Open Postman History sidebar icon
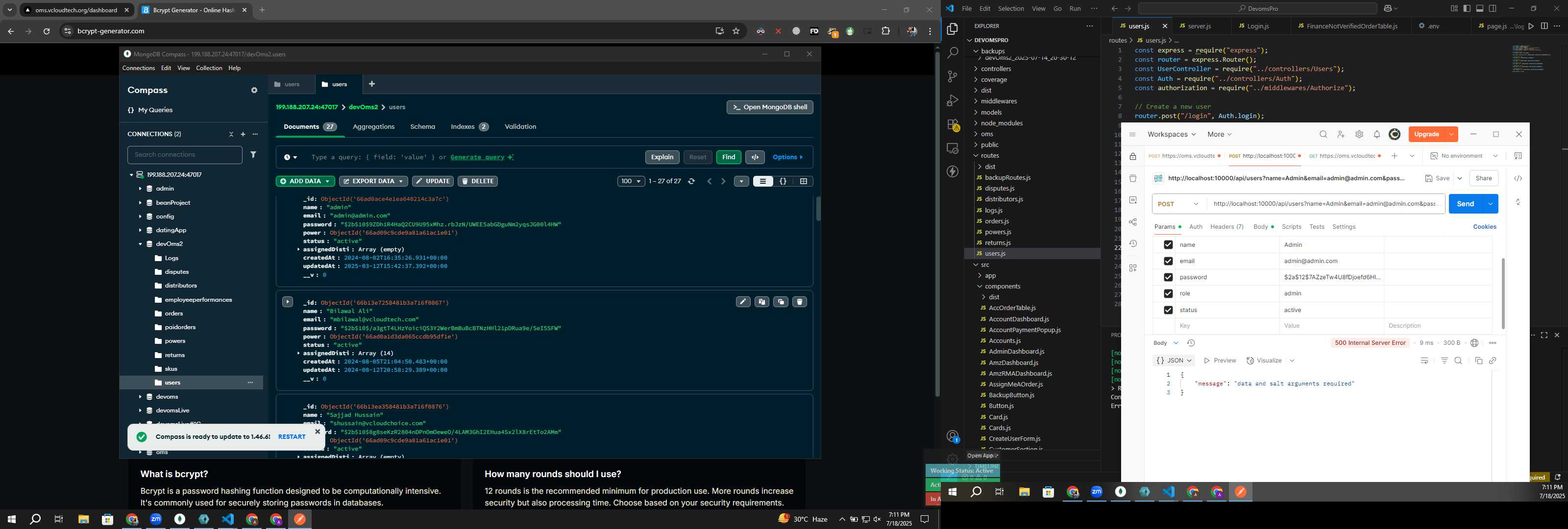 click(1133, 243)
